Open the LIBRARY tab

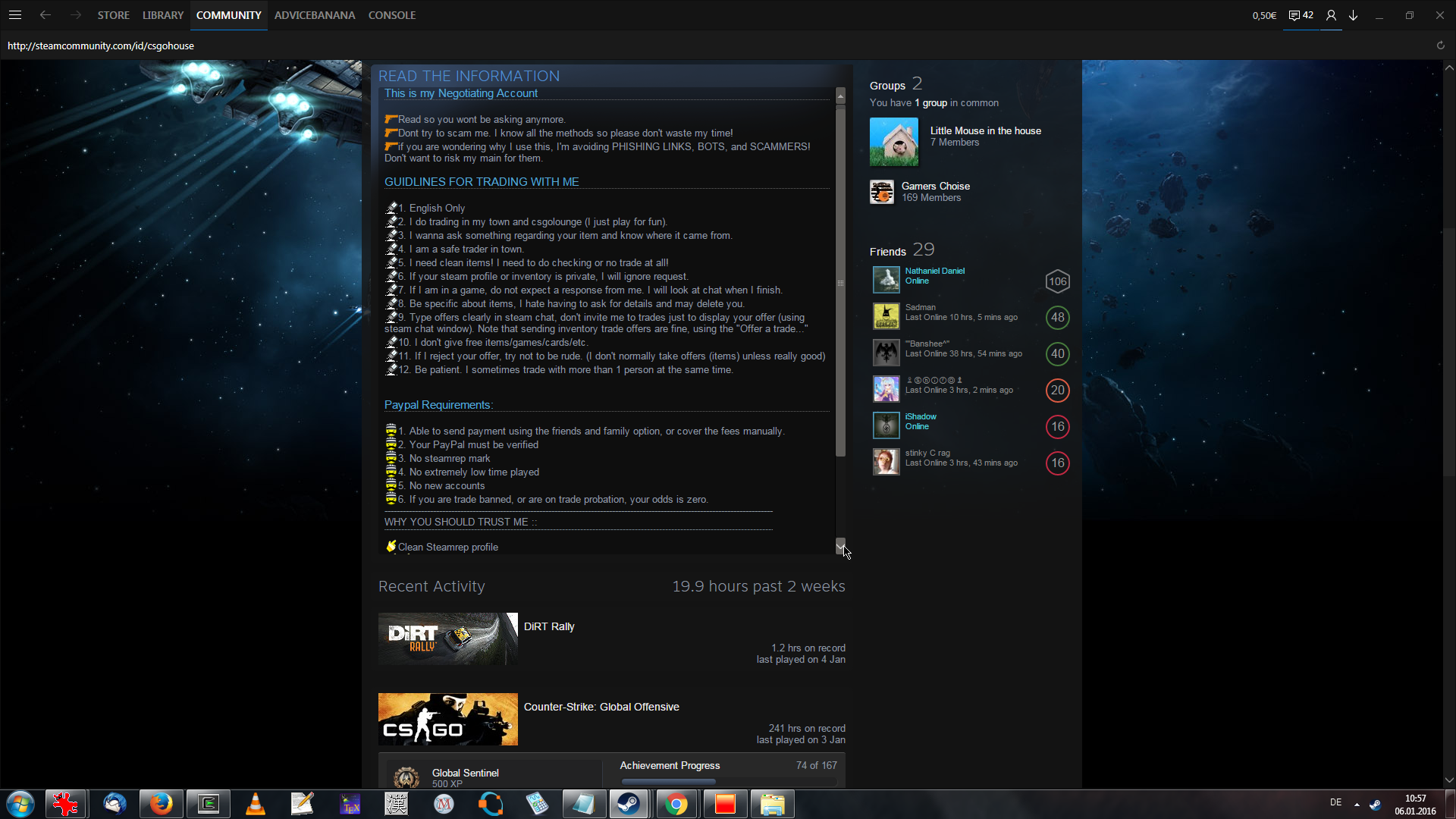(163, 15)
